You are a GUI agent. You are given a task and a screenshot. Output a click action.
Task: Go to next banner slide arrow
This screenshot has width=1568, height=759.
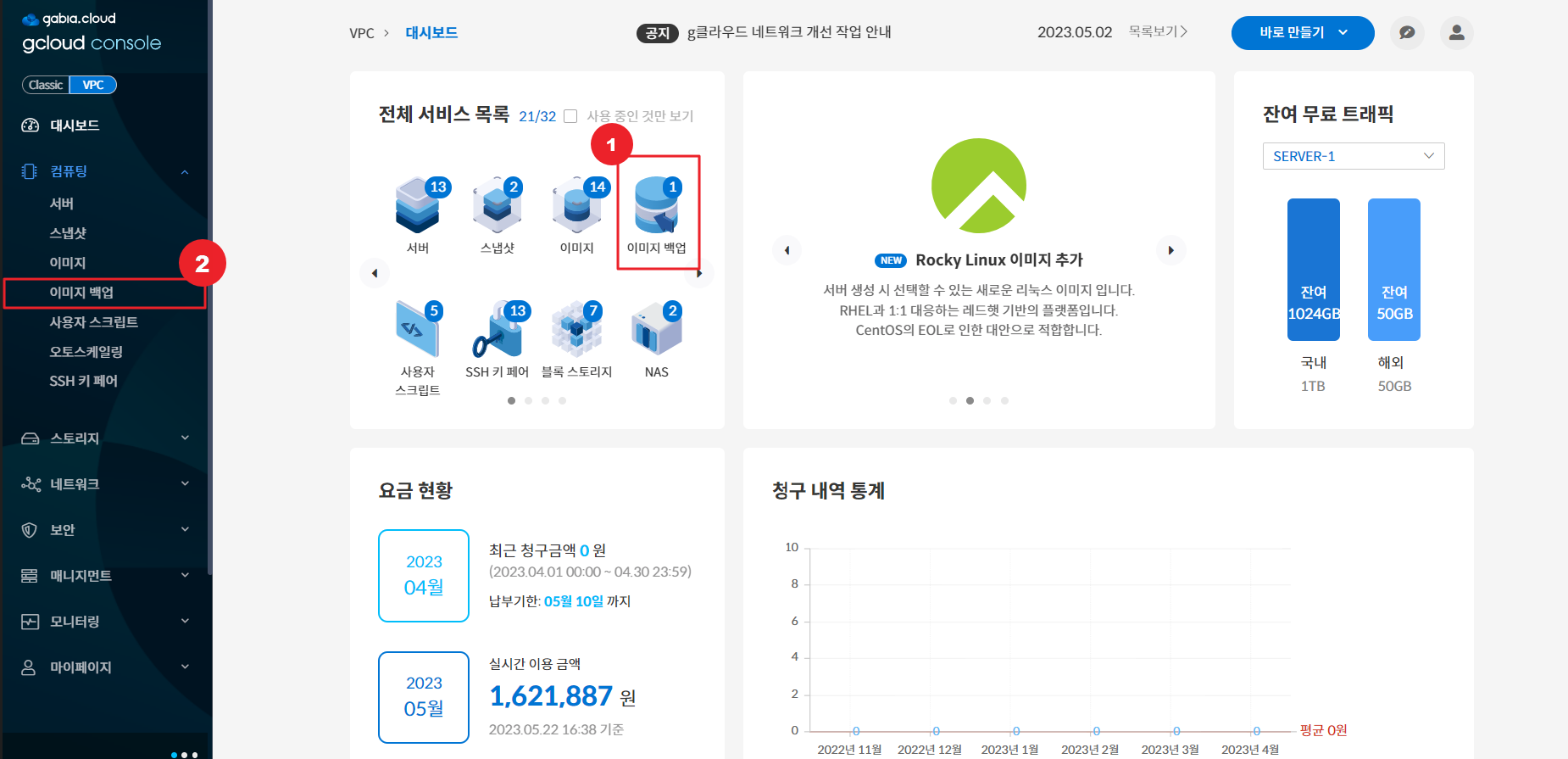click(1170, 250)
